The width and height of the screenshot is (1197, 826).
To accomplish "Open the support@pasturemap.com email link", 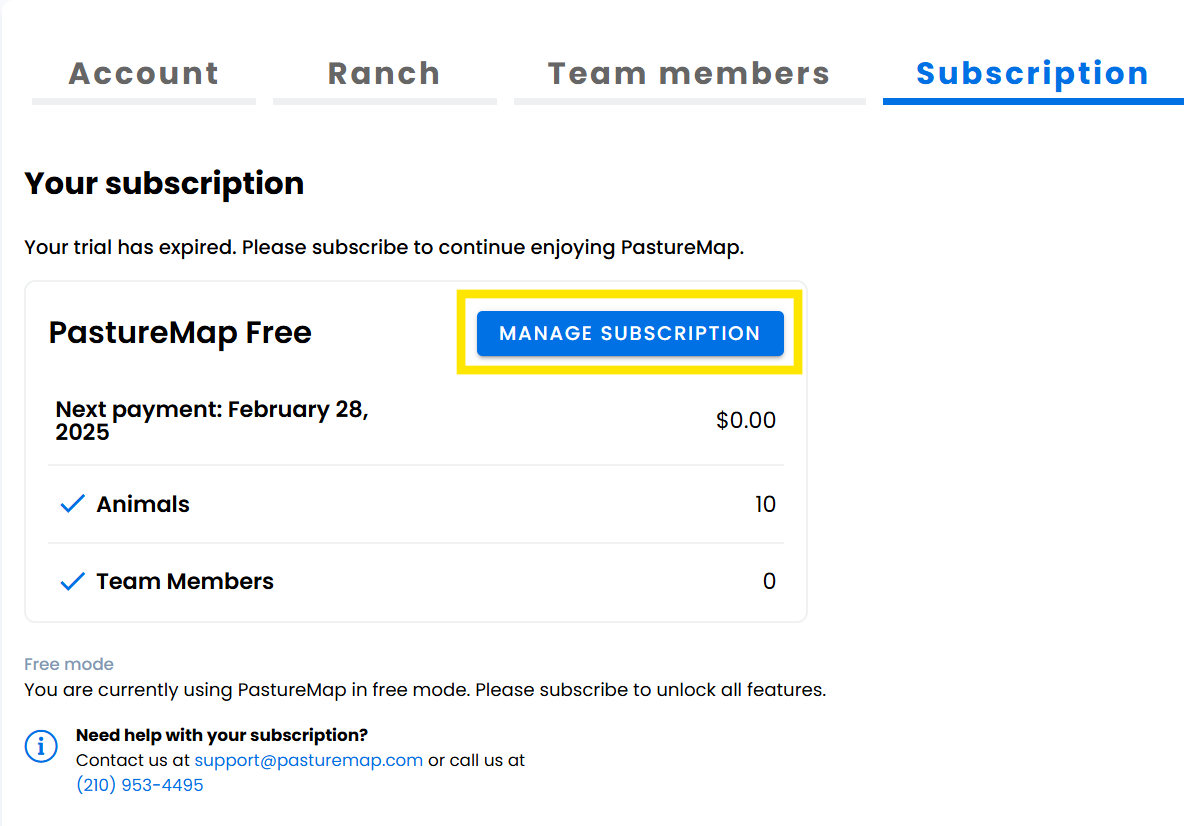I will (x=308, y=760).
